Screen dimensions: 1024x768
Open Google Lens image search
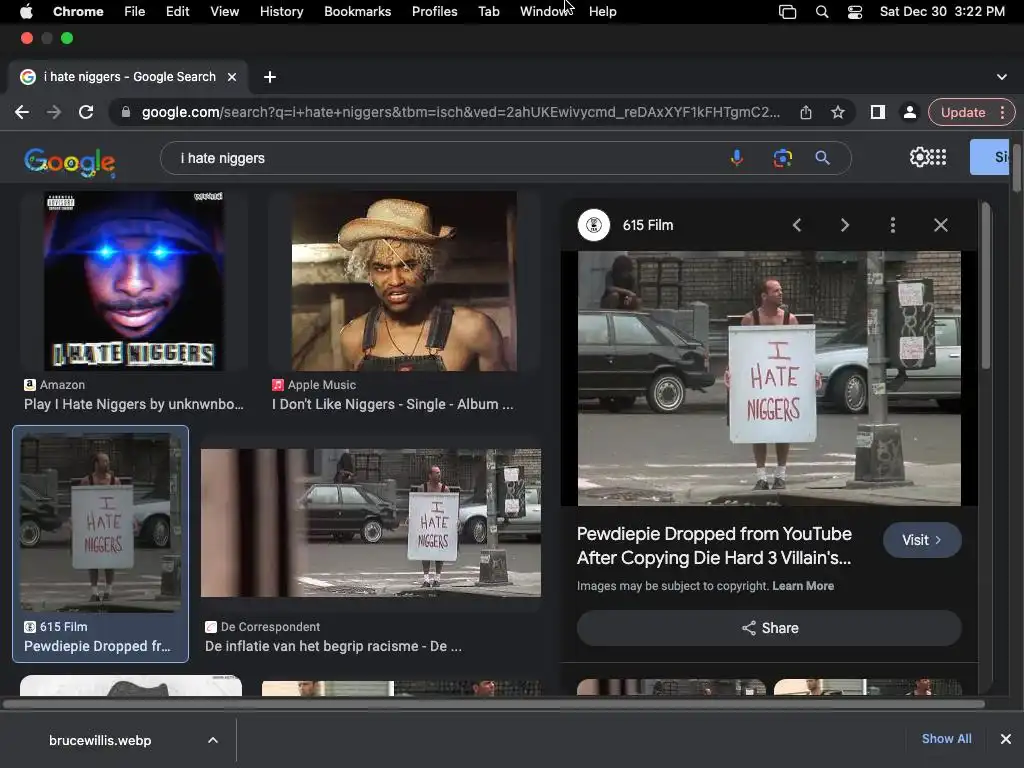tap(782, 158)
